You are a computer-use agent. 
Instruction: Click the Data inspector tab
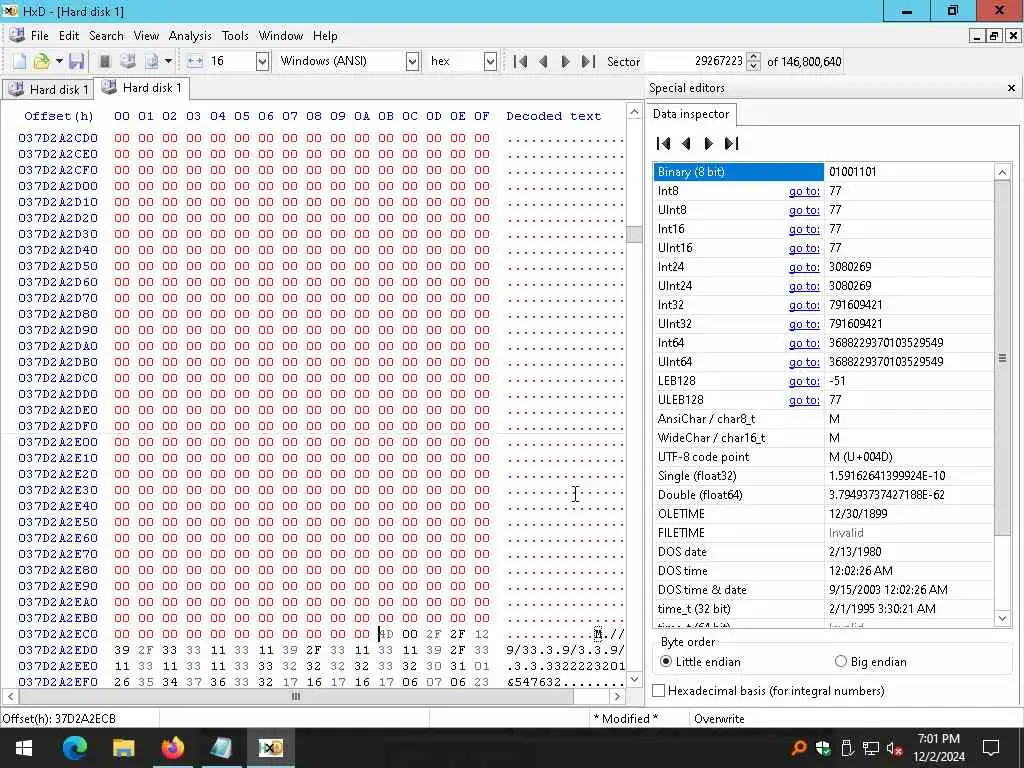[x=691, y=114]
